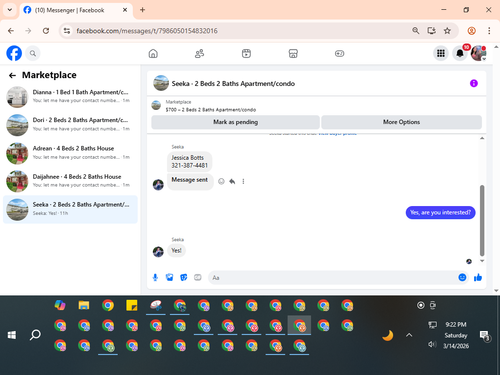Click the Jessica Botts phone number message
Viewport: 500px width, 375px height.
pos(189,161)
